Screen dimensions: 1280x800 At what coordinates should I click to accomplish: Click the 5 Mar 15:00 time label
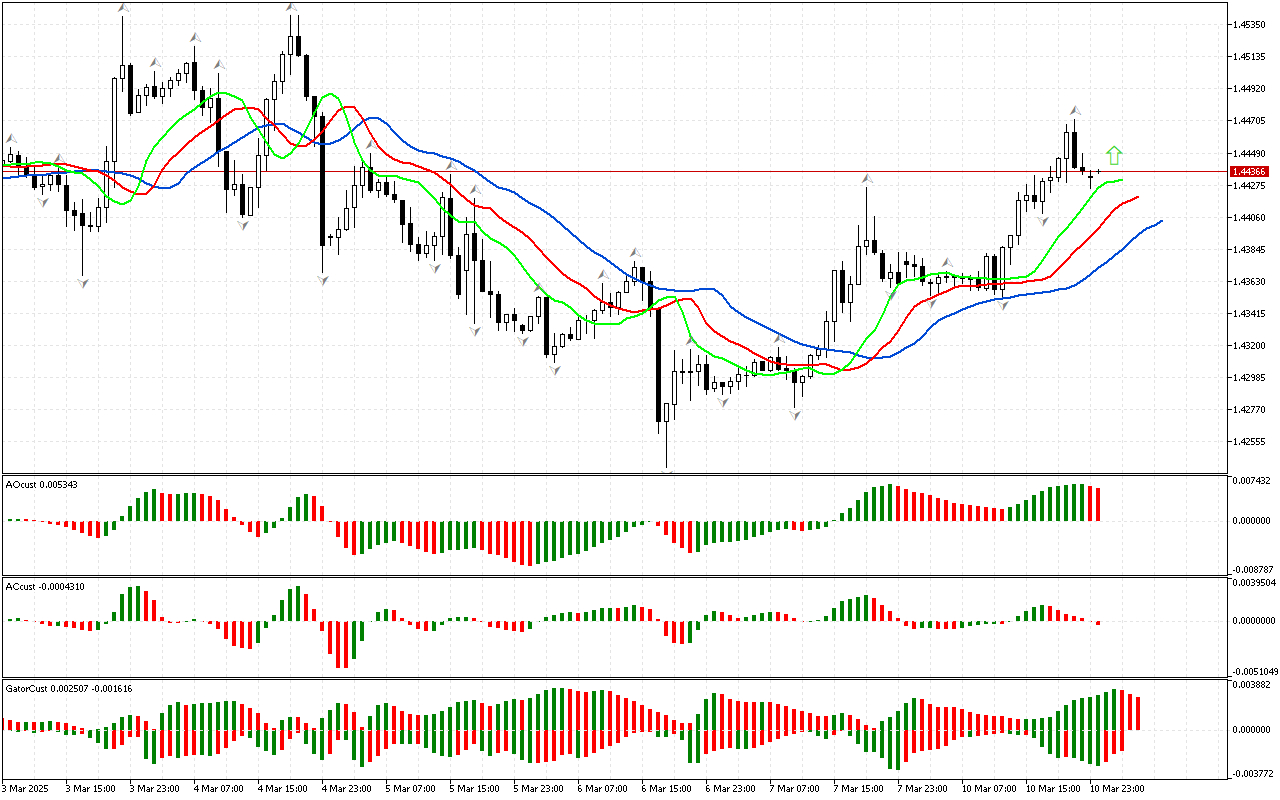[476, 788]
